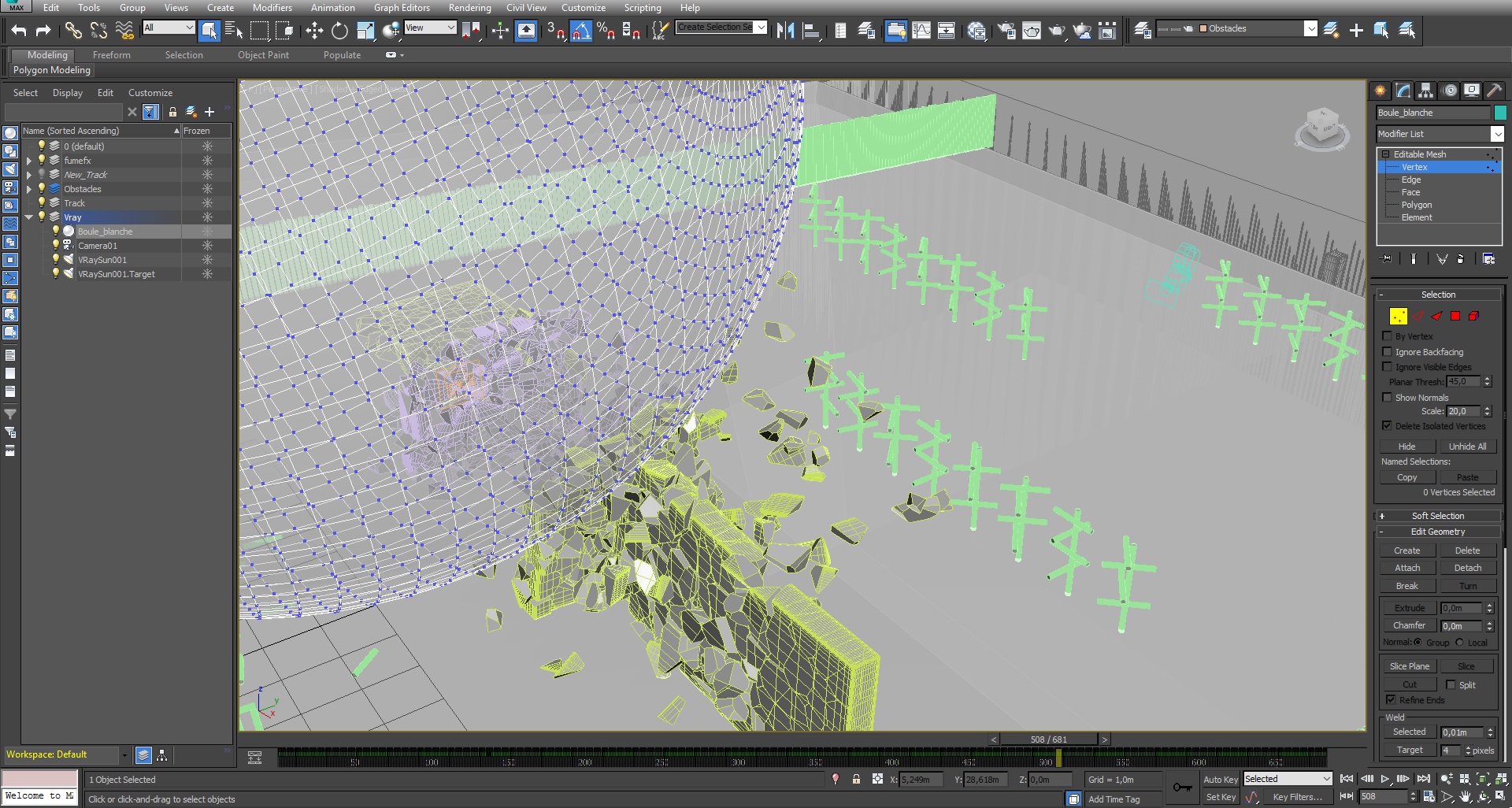Choose the Rectangular Selection Region tool
Viewport: 1512px width, 808px height.
[259, 31]
